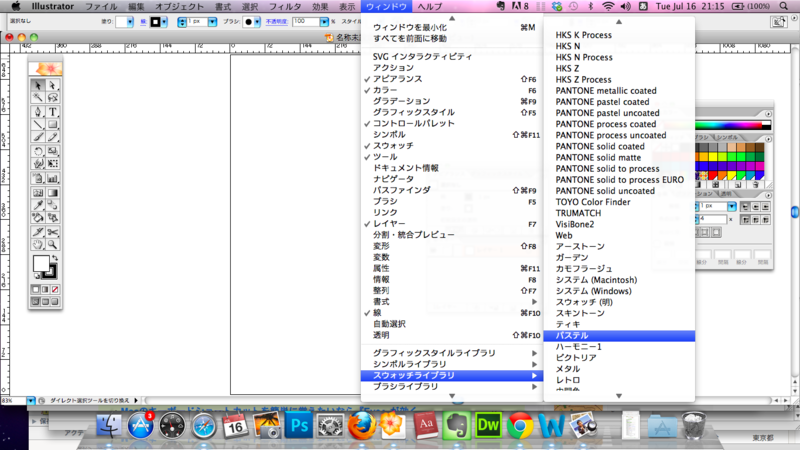Select the Magic Wand tool
Screen dimensions: 800x450
tap(38, 98)
